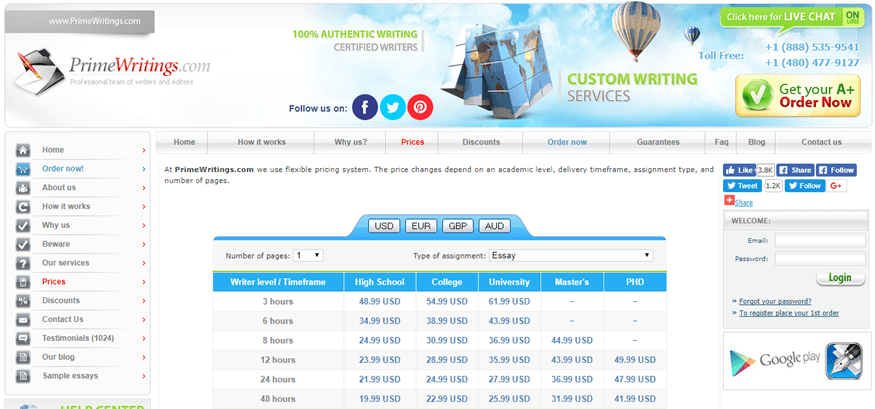Click the calculator icon beside Prices
This screenshot has width=875, height=409.
[23, 282]
